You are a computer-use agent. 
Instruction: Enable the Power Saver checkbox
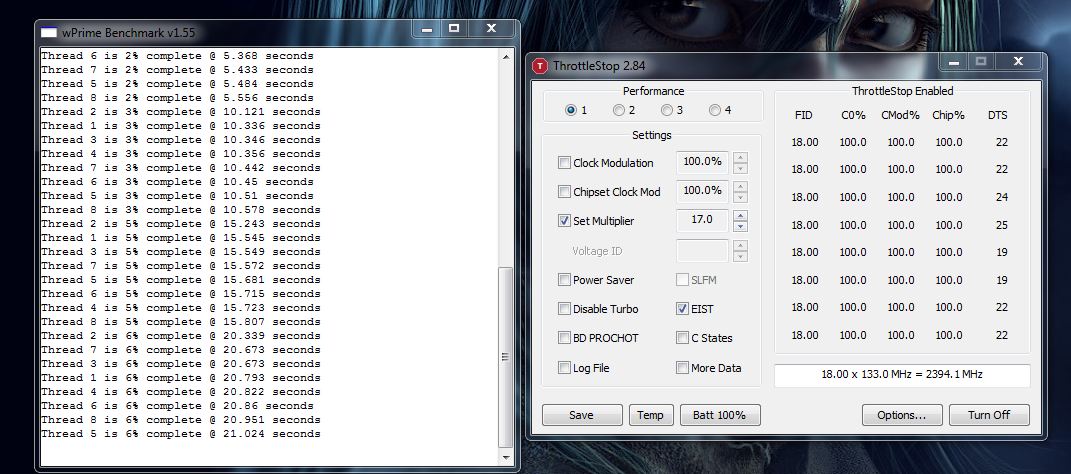point(564,279)
